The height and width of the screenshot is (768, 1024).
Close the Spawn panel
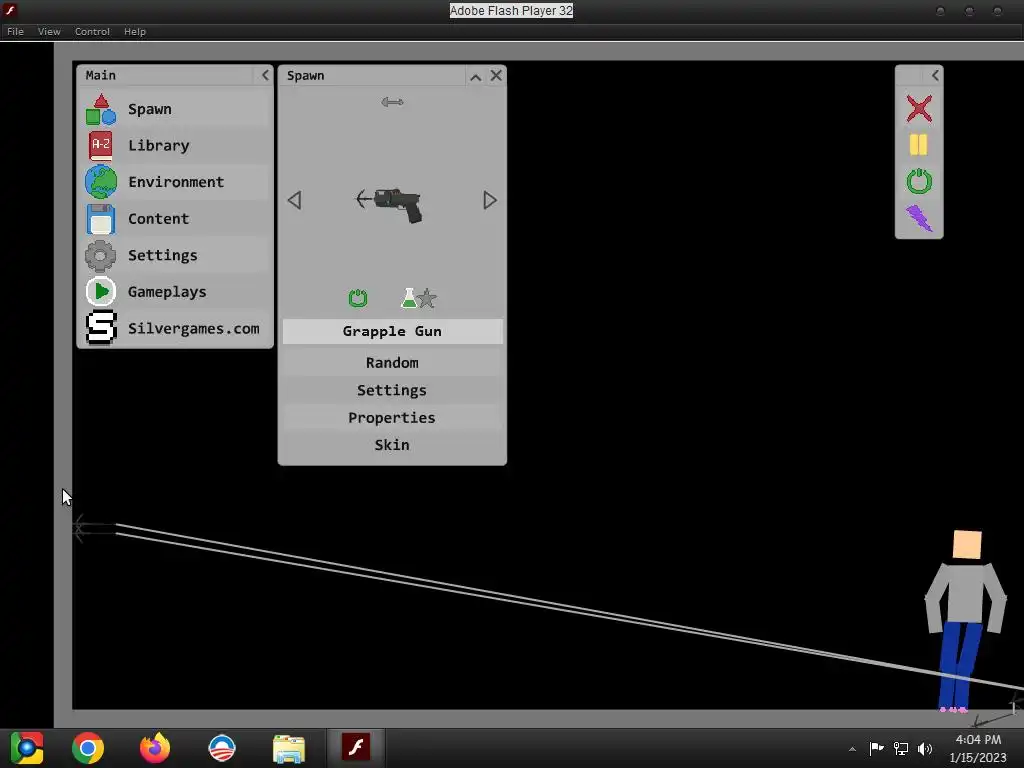(x=496, y=76)
